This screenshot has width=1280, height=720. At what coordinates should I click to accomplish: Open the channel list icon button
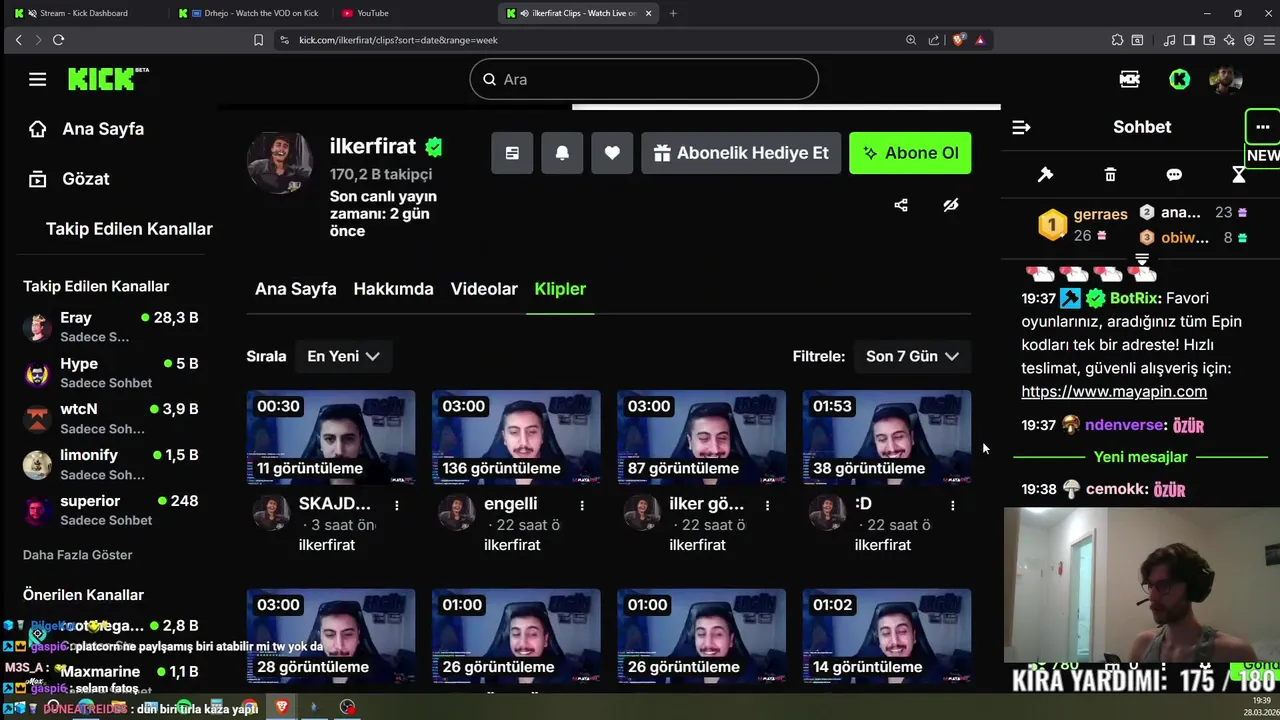512,153
